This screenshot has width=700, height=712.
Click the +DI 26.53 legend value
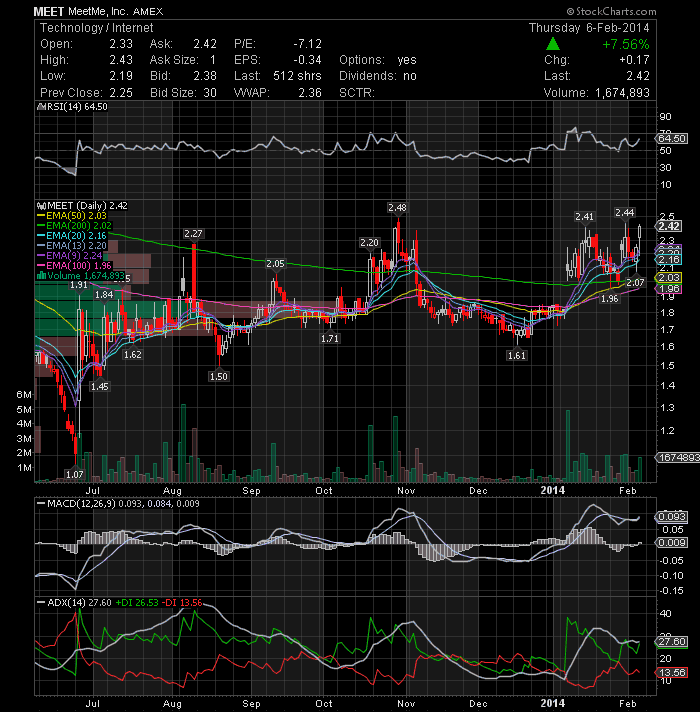tap(137, 603)
